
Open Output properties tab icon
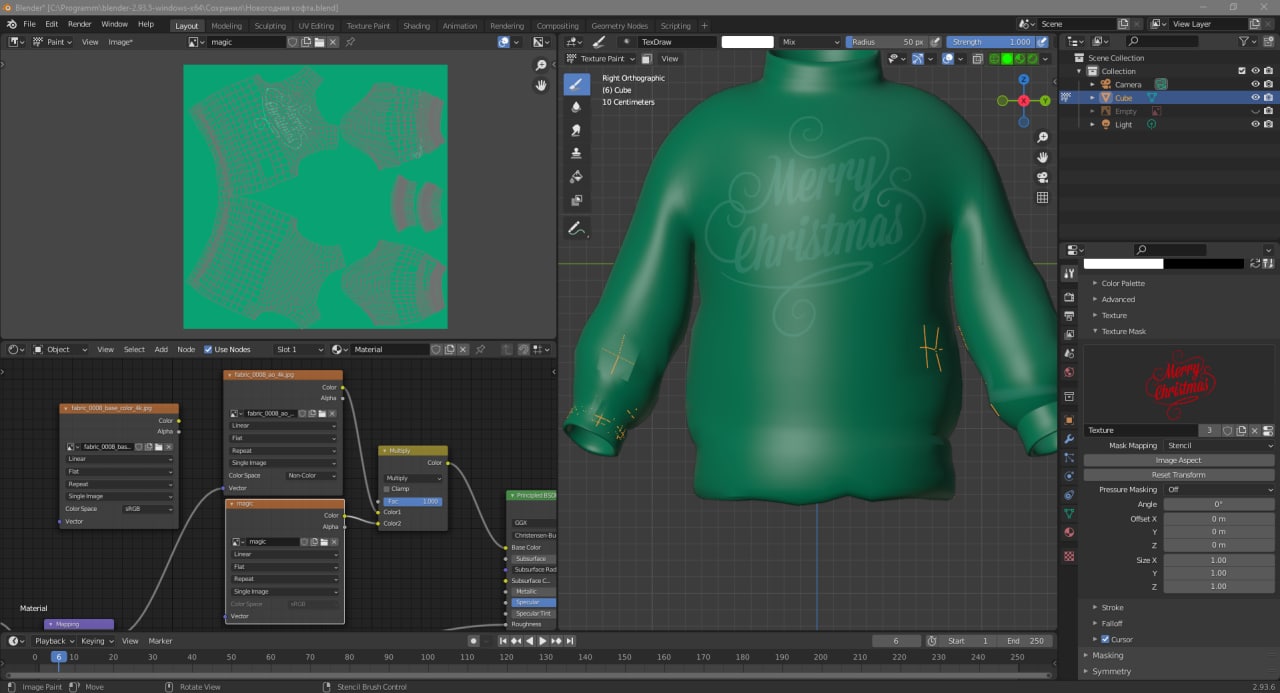coord(1069,316)
